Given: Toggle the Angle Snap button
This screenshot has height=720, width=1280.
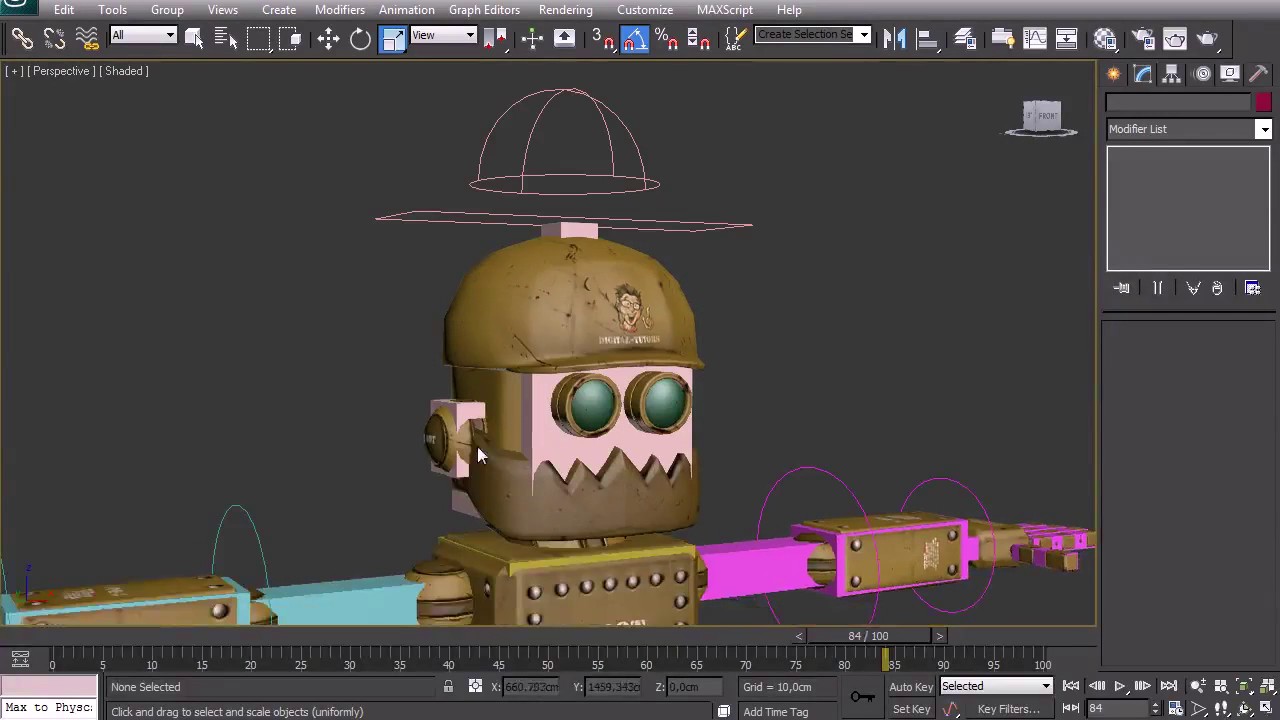Looking at the screenshot, I should [x=635, y=39].
